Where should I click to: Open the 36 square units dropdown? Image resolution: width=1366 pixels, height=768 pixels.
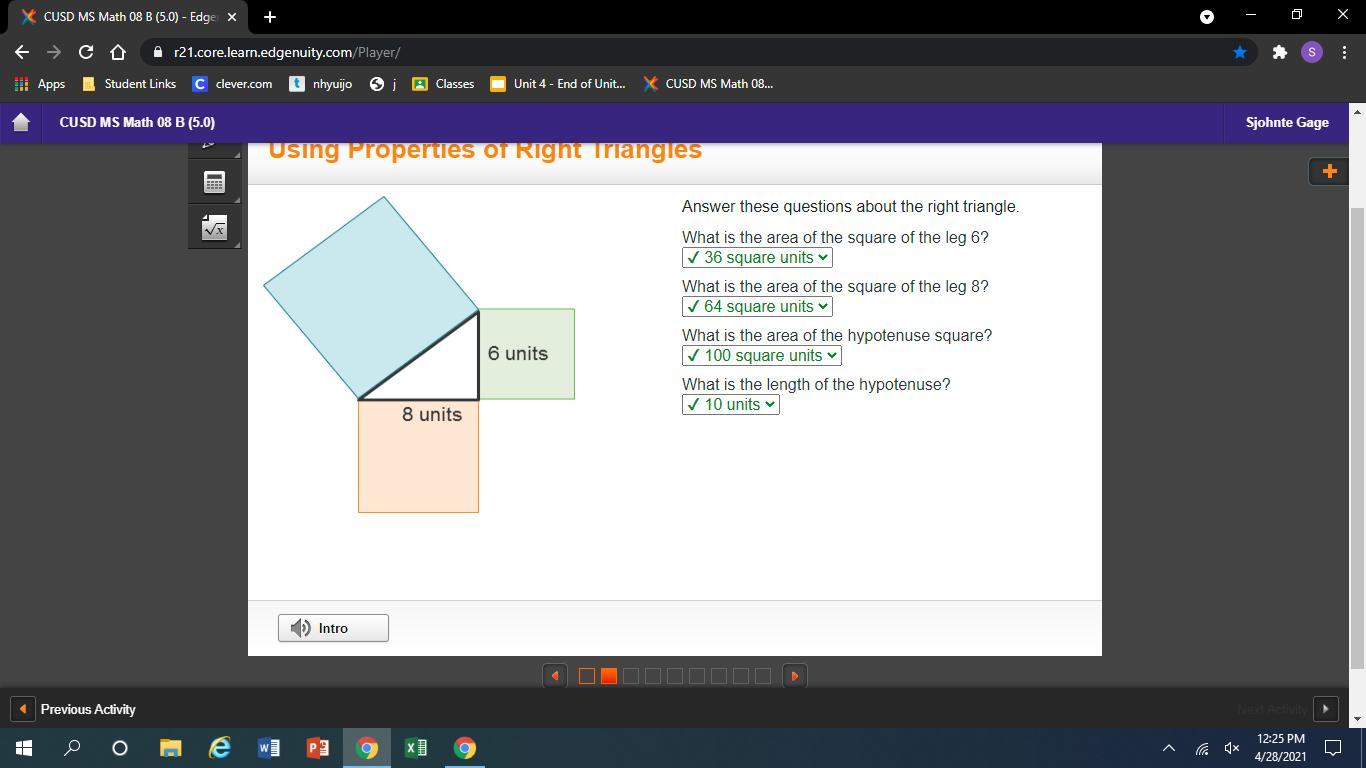pyautogui.click(x=757, y=257)
